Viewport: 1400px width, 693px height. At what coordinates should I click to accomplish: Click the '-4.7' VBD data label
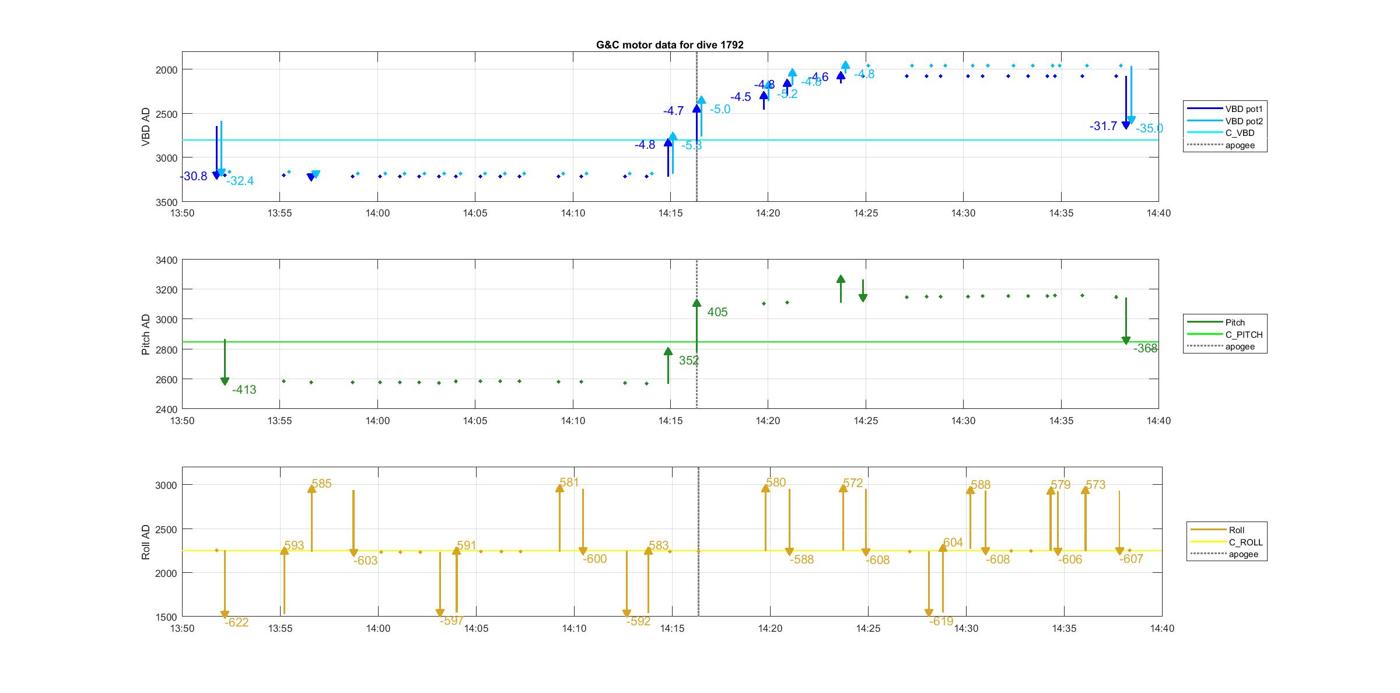click(673, 111)
